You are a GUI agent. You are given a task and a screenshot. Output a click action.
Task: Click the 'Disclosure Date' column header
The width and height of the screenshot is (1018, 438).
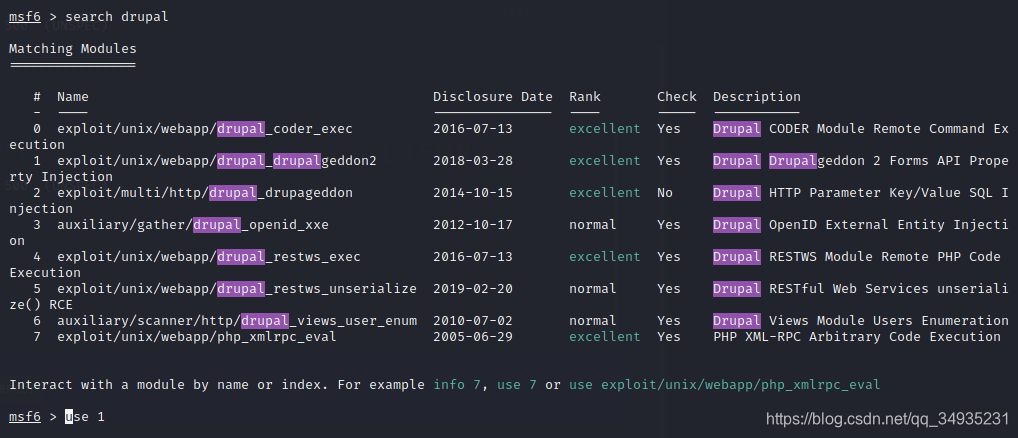coord(493,97)
